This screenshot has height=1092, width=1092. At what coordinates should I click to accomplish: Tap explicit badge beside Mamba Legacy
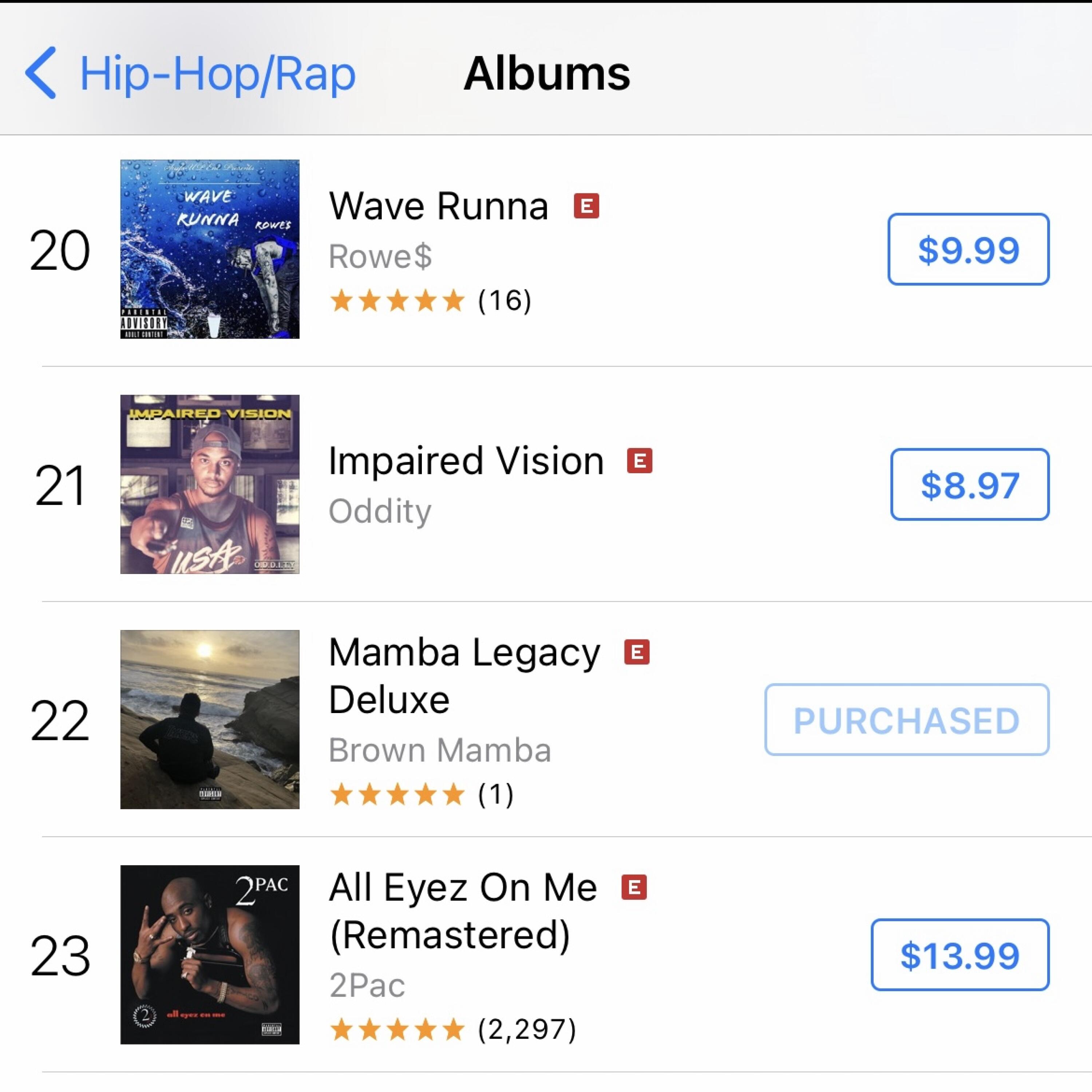pyautogui.click(x=636, y=652)
